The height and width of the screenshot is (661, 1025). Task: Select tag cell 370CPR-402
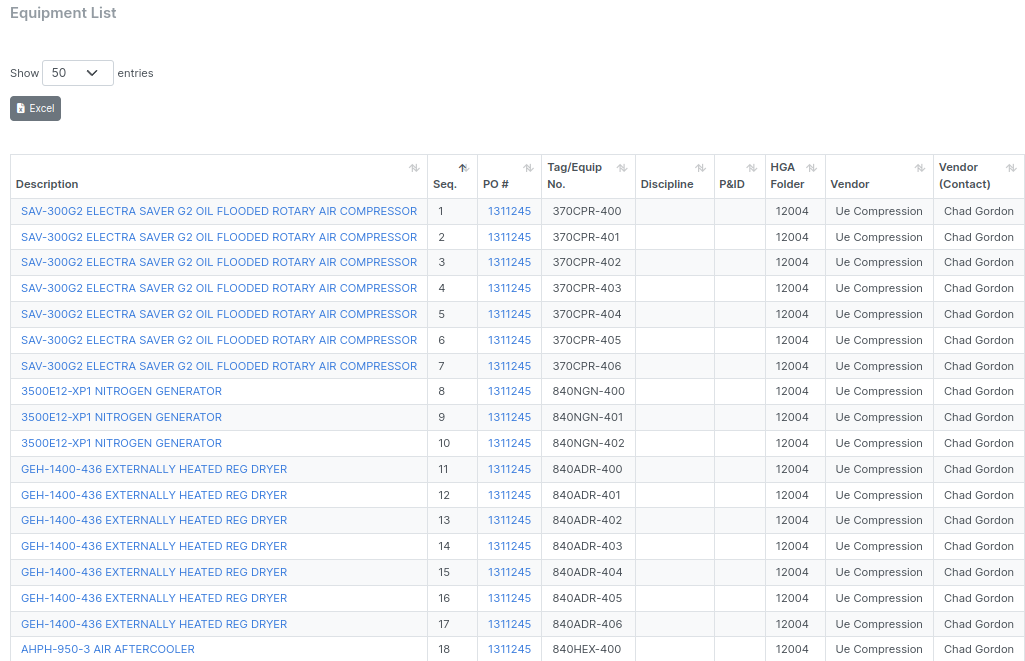click(587, 262)
